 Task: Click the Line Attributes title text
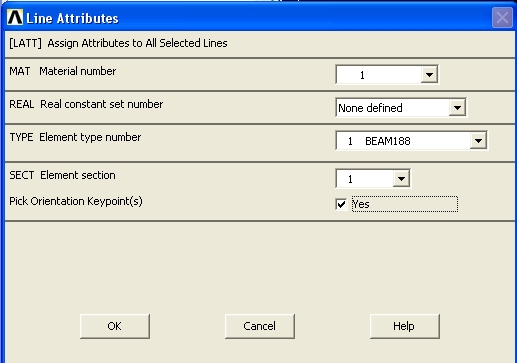[72, 18]
